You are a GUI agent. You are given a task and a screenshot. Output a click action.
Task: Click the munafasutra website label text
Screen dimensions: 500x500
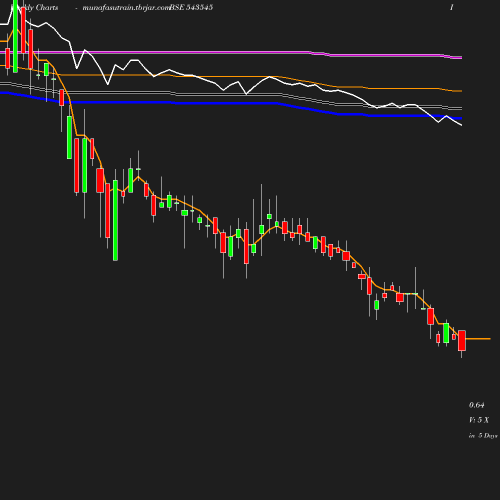coord(126,8)
